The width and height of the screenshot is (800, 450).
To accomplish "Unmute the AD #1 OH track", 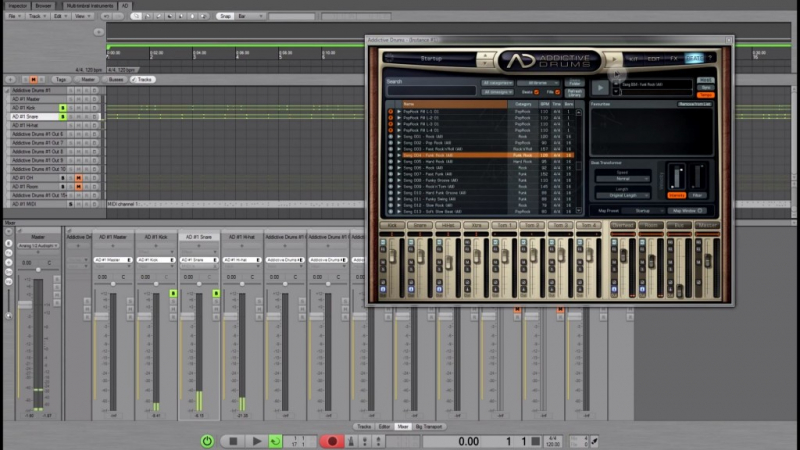I will point(78,178).
